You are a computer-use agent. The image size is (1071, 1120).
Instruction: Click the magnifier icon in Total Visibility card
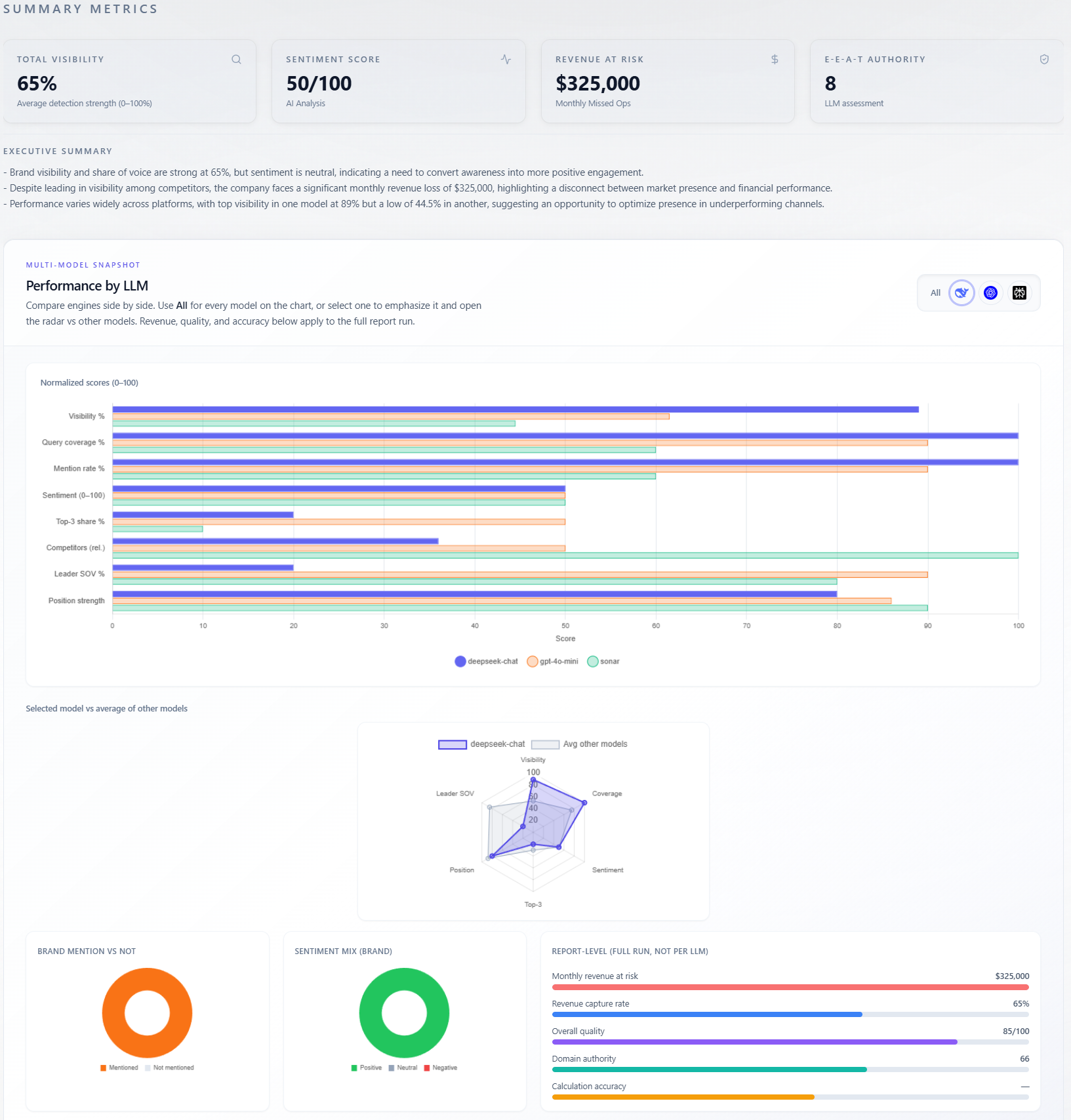pos(236,60)
